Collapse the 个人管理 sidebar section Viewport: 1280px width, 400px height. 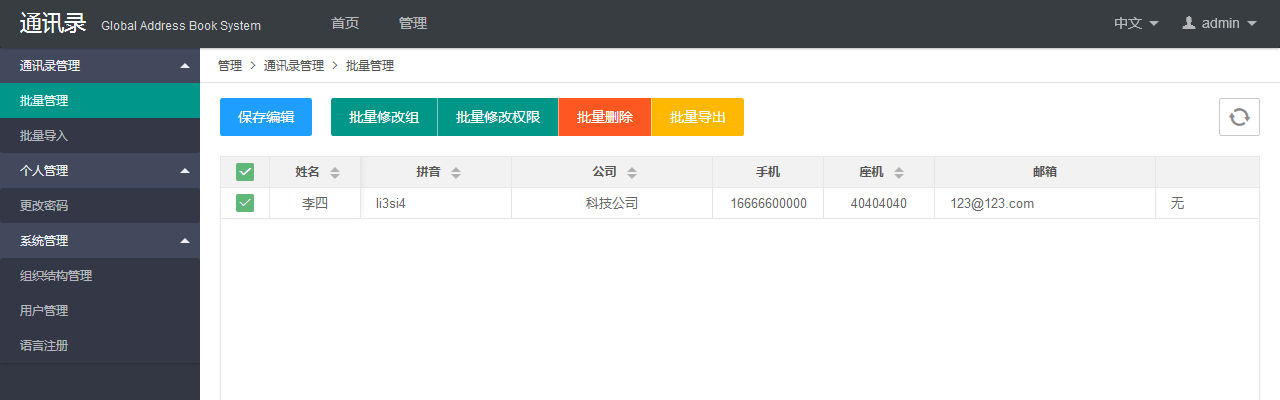pos(100,171)
